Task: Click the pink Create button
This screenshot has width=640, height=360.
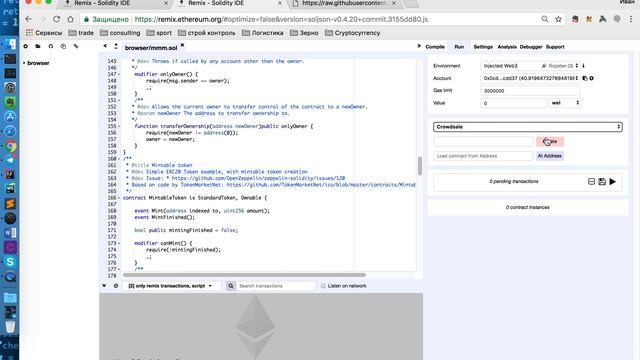Action: coord(550,141)
